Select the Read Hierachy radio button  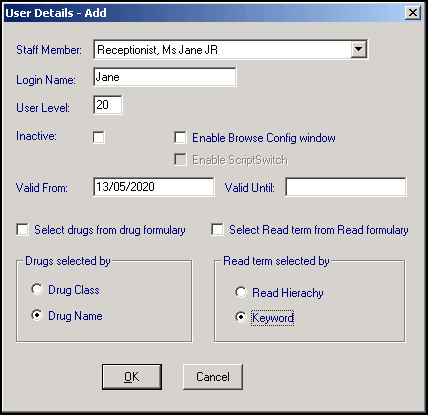pyautogui.click(x=241, y=292)
